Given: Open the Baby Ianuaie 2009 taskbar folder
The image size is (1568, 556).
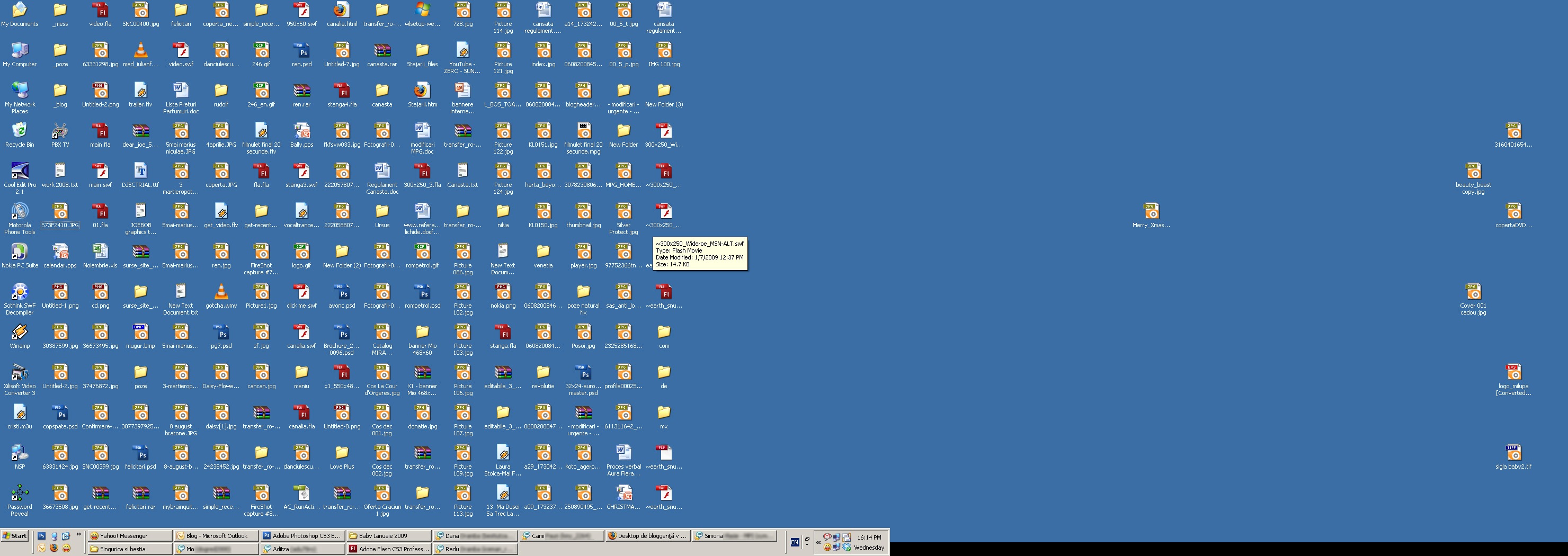Looking at the screenshot, I should pyautogui.click(x=388, y=536).
